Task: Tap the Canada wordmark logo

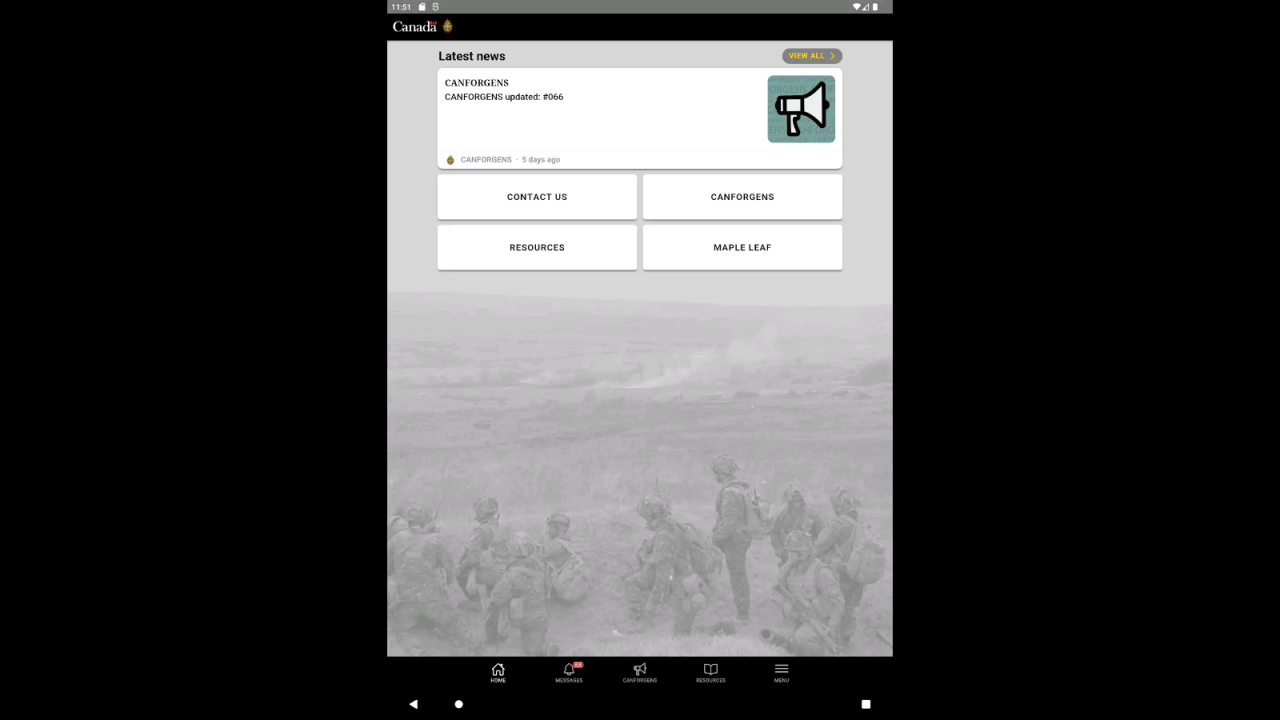Action: (x=415, y=27)
